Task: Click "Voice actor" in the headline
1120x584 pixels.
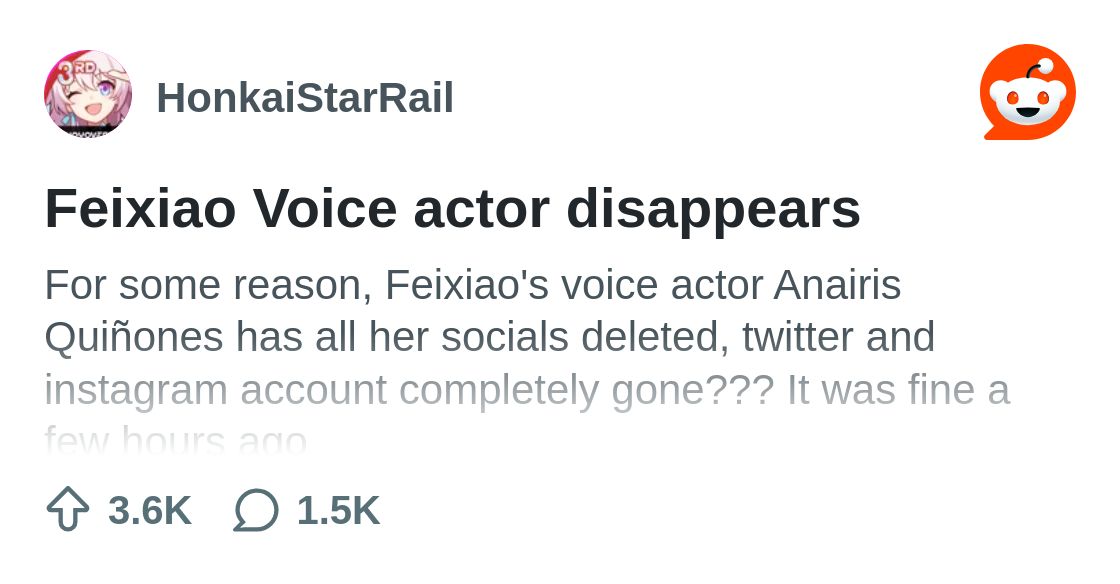Action: pos(401,208)
